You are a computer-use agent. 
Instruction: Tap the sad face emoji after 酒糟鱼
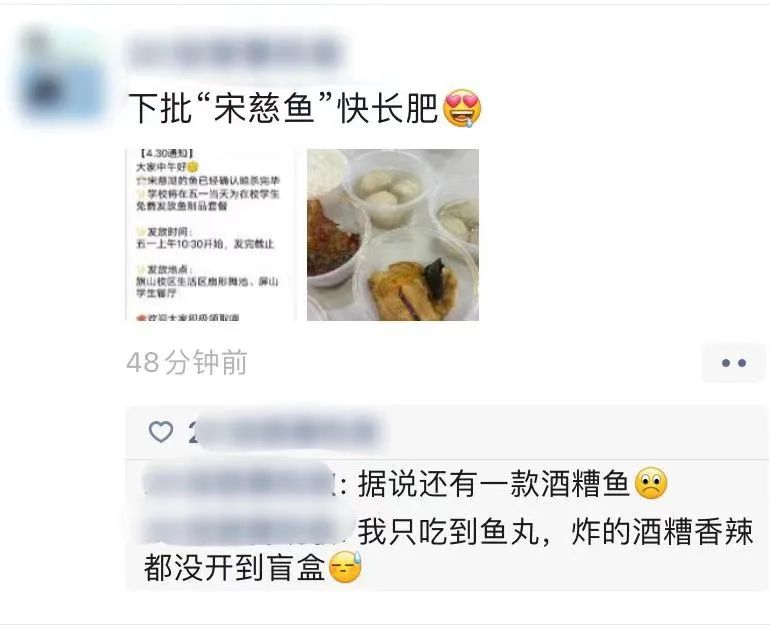click(x=651, y=483)
